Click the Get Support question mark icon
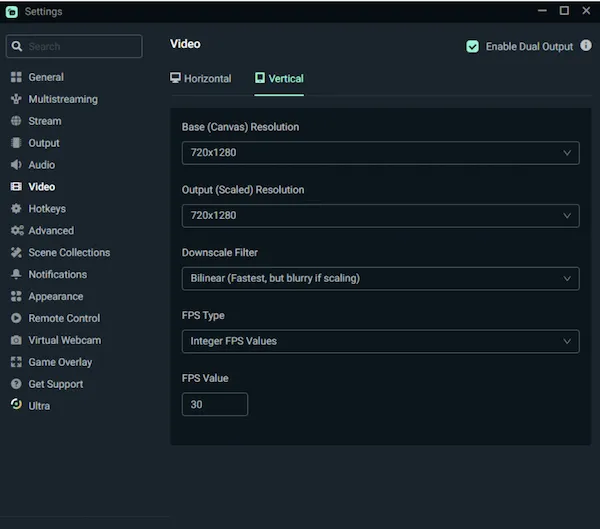This screenshot has height=529, width=600. (16, 384)
